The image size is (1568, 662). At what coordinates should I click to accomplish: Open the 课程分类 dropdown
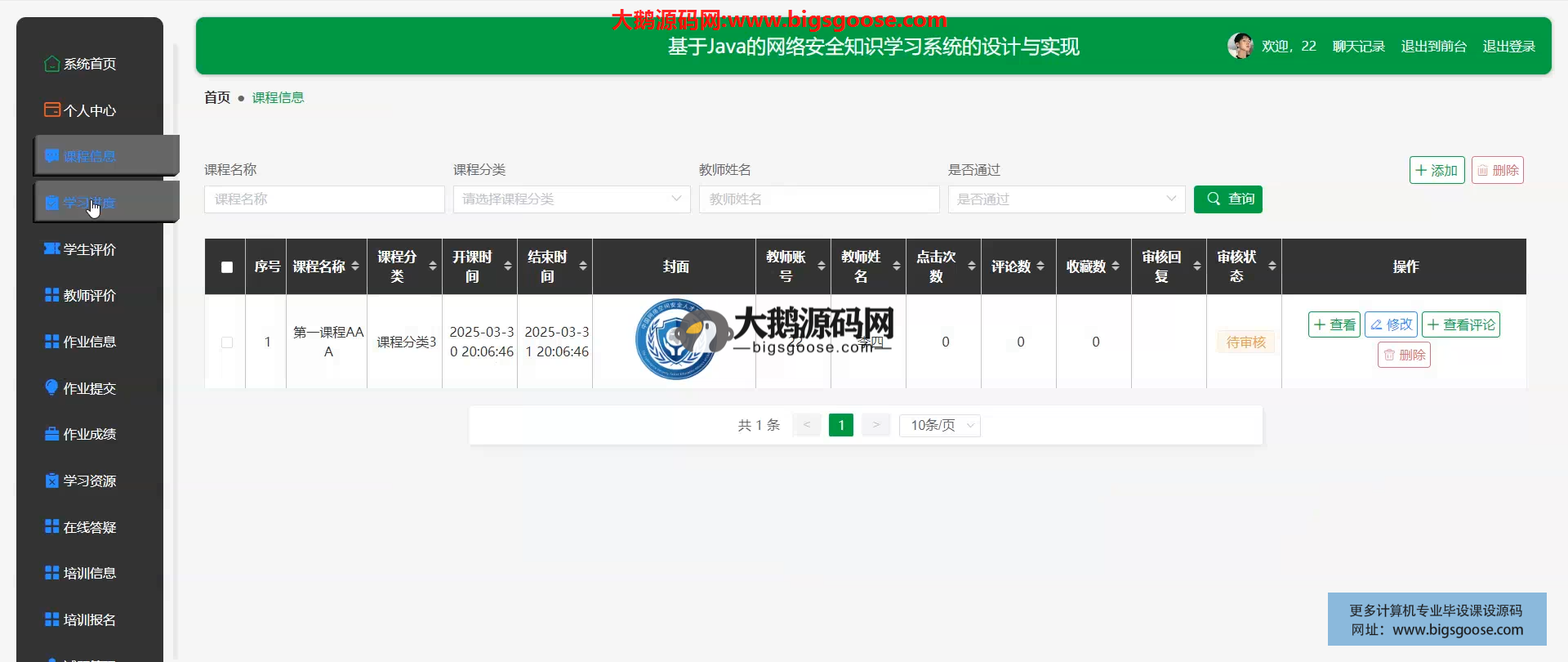[572, 199]
